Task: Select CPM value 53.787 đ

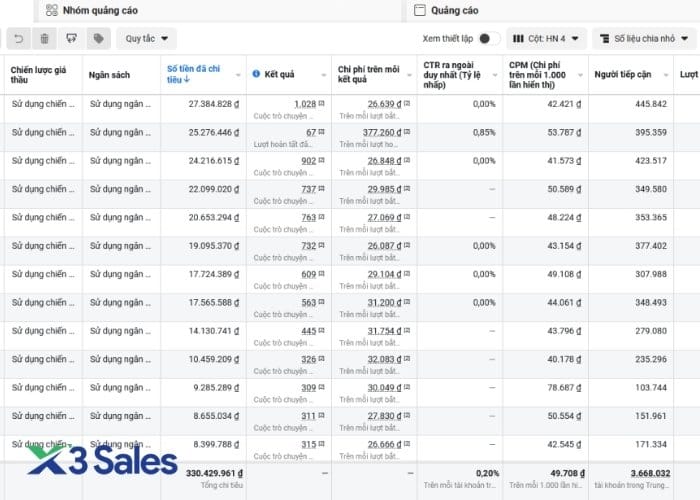Action: (x=564, y=133)
